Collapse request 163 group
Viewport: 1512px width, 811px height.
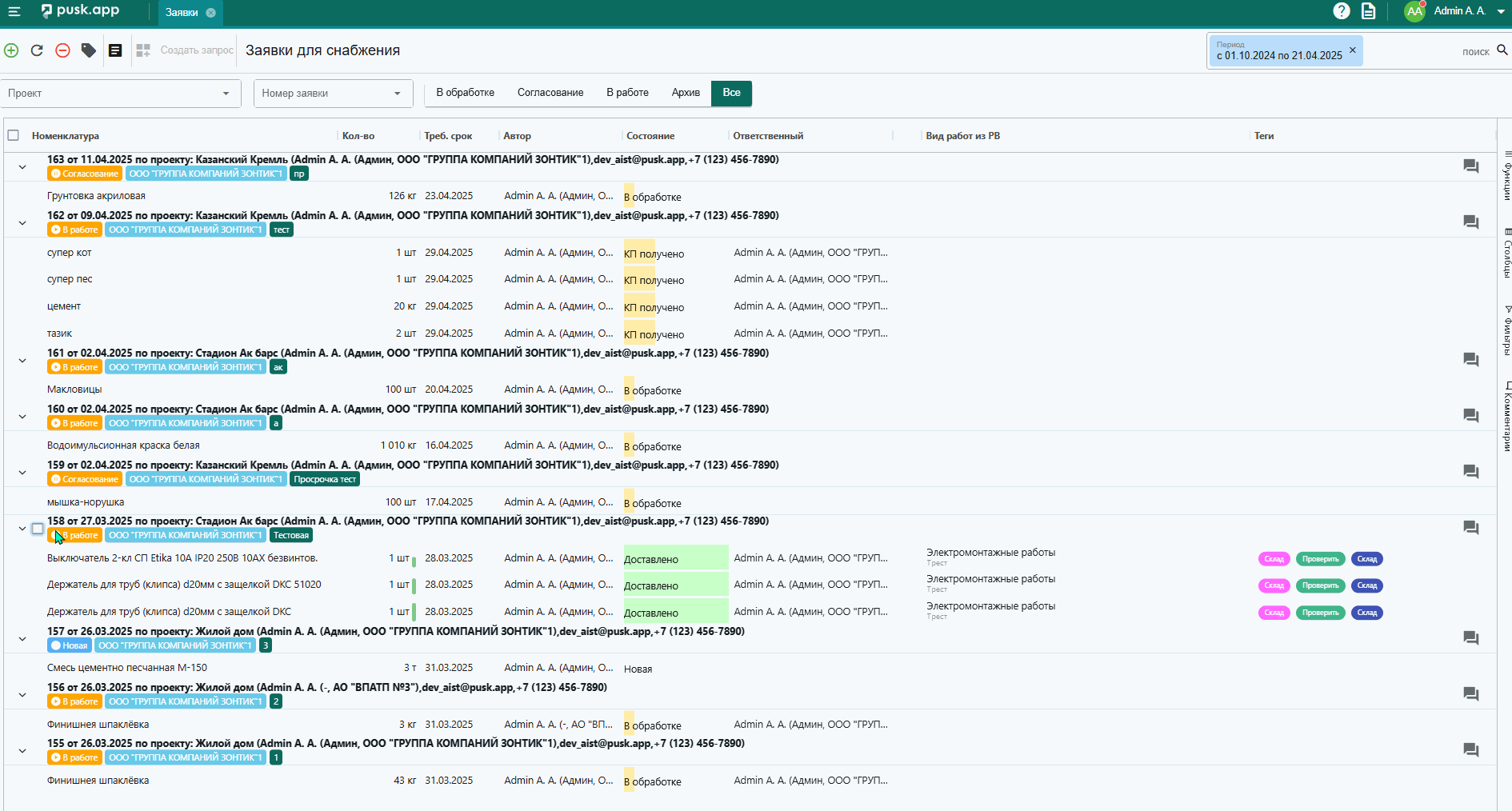[x=22, y=167]
